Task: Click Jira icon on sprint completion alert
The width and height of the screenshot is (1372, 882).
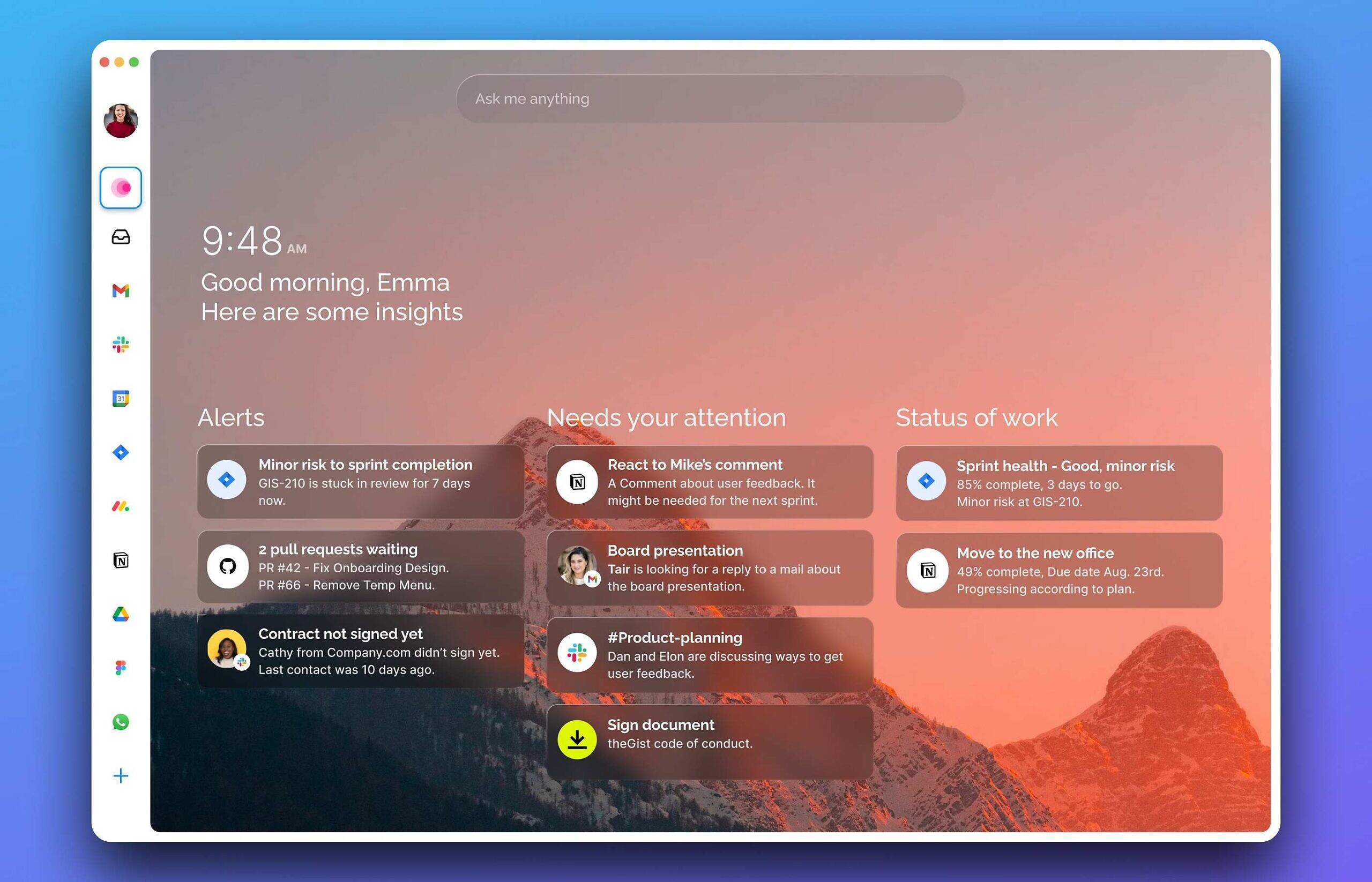Action: tap(227, 480)
